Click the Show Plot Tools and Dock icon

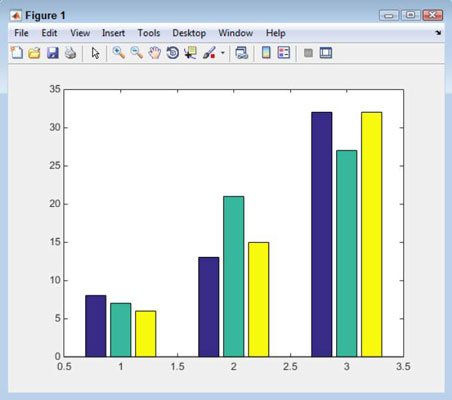(x=326, y=53)
